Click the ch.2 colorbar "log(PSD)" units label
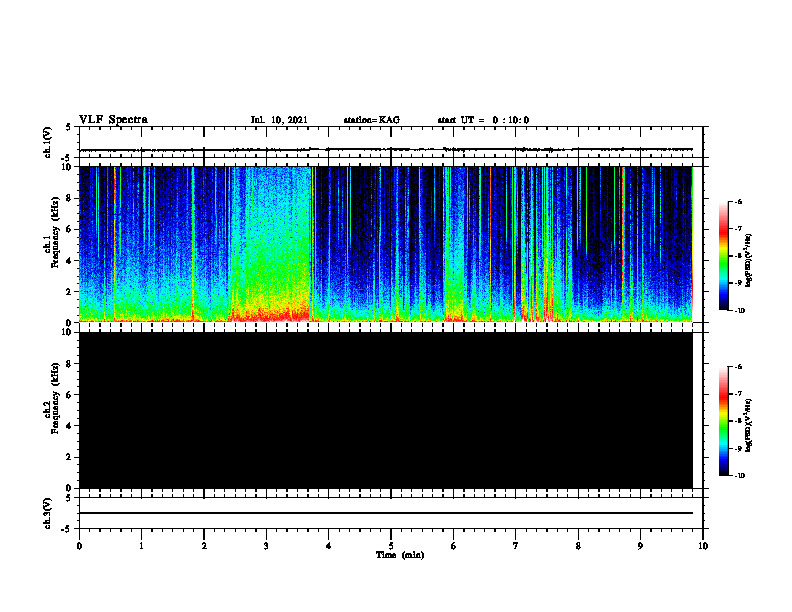The width and height of the screenshot is (792, 612). click(749, 426)
